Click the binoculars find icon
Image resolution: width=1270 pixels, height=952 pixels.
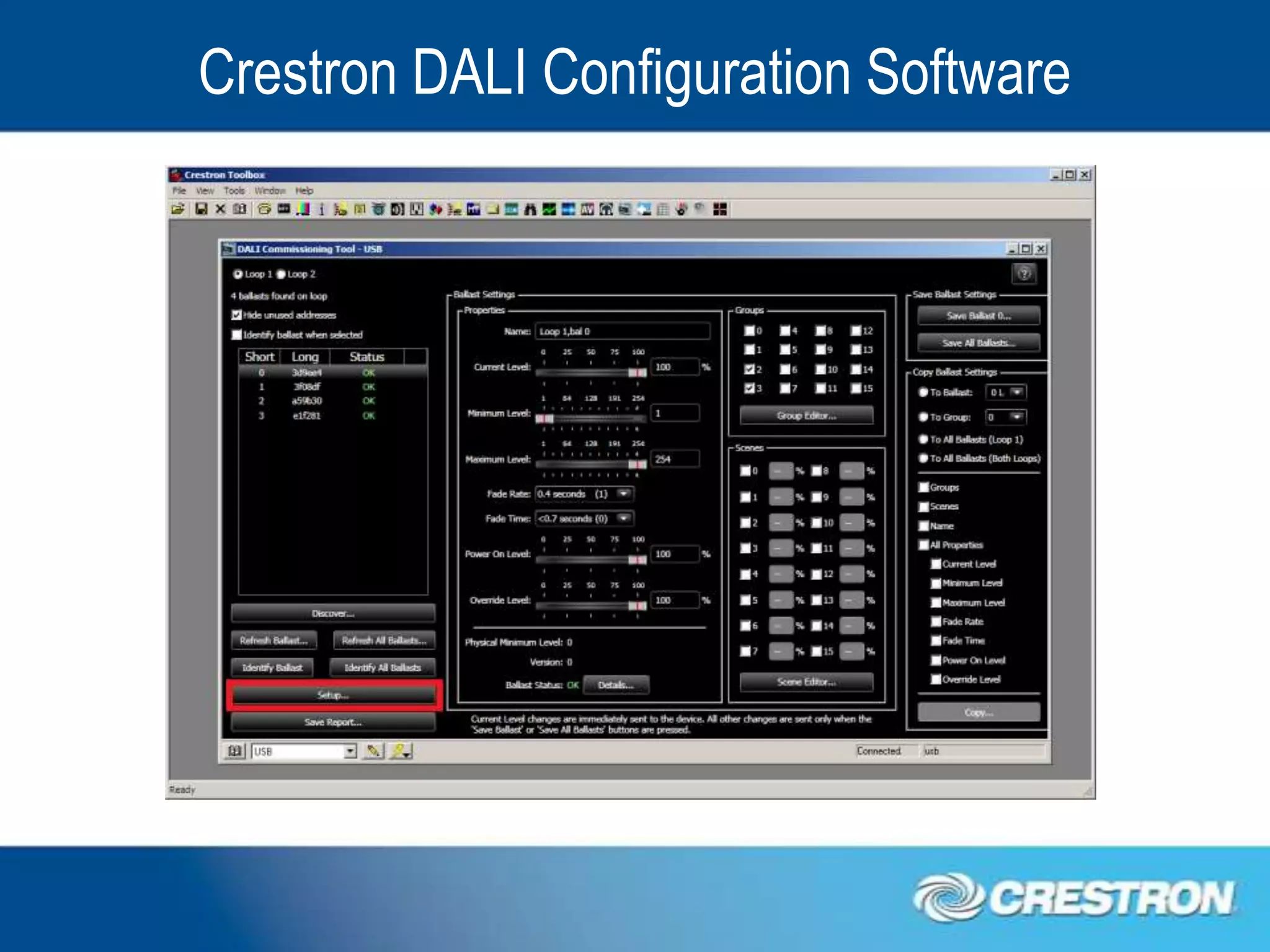(530, 209)
